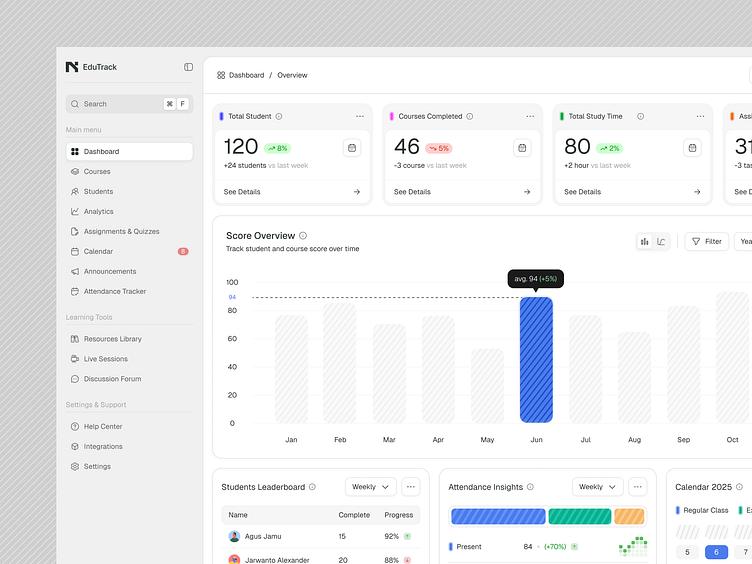
Task: Click info icon next to Courses Completed
Action: pos(470,117)
